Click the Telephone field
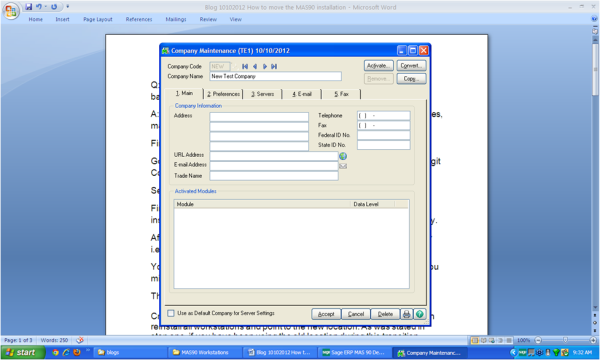Screen dimensions: 600x360 coord(383,116)
